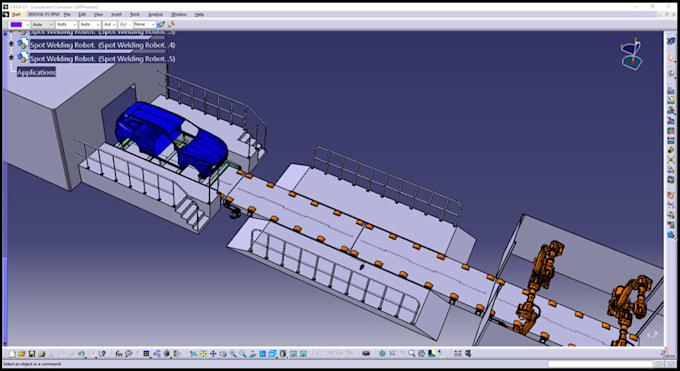Image resolution: width=680 pixels, height=371 pixels.
Task: Undo the last action with green arrow
Action: pyautogui.click(x=81, y=354)
